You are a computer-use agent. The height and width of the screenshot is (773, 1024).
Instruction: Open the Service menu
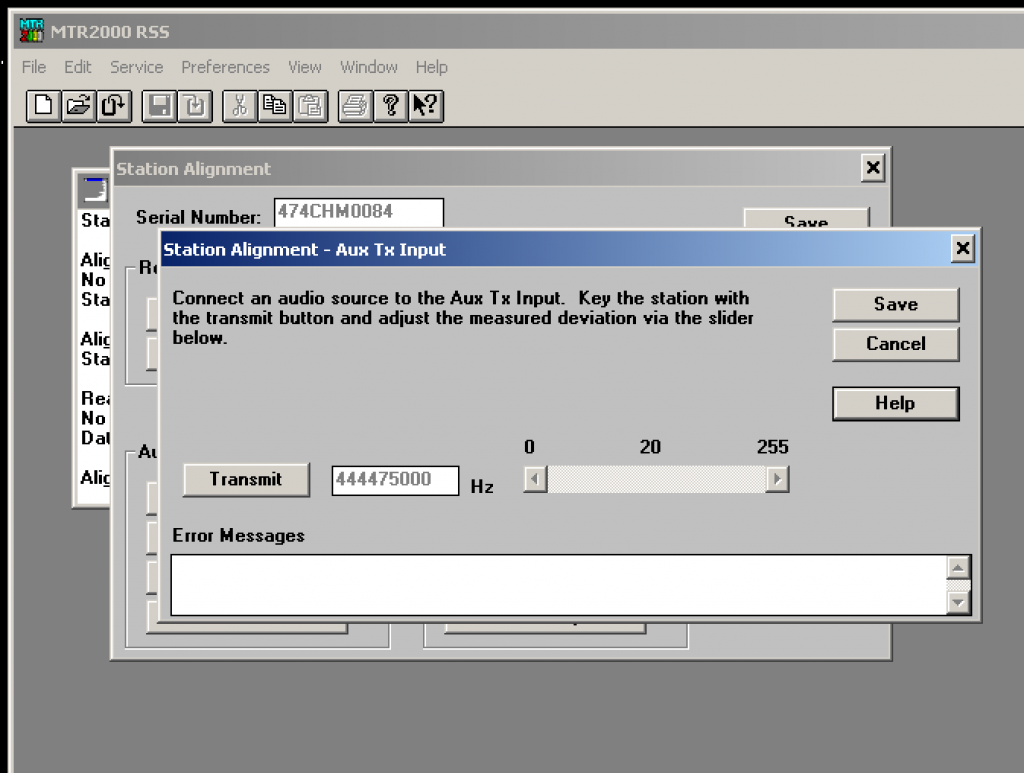[136, 67]
